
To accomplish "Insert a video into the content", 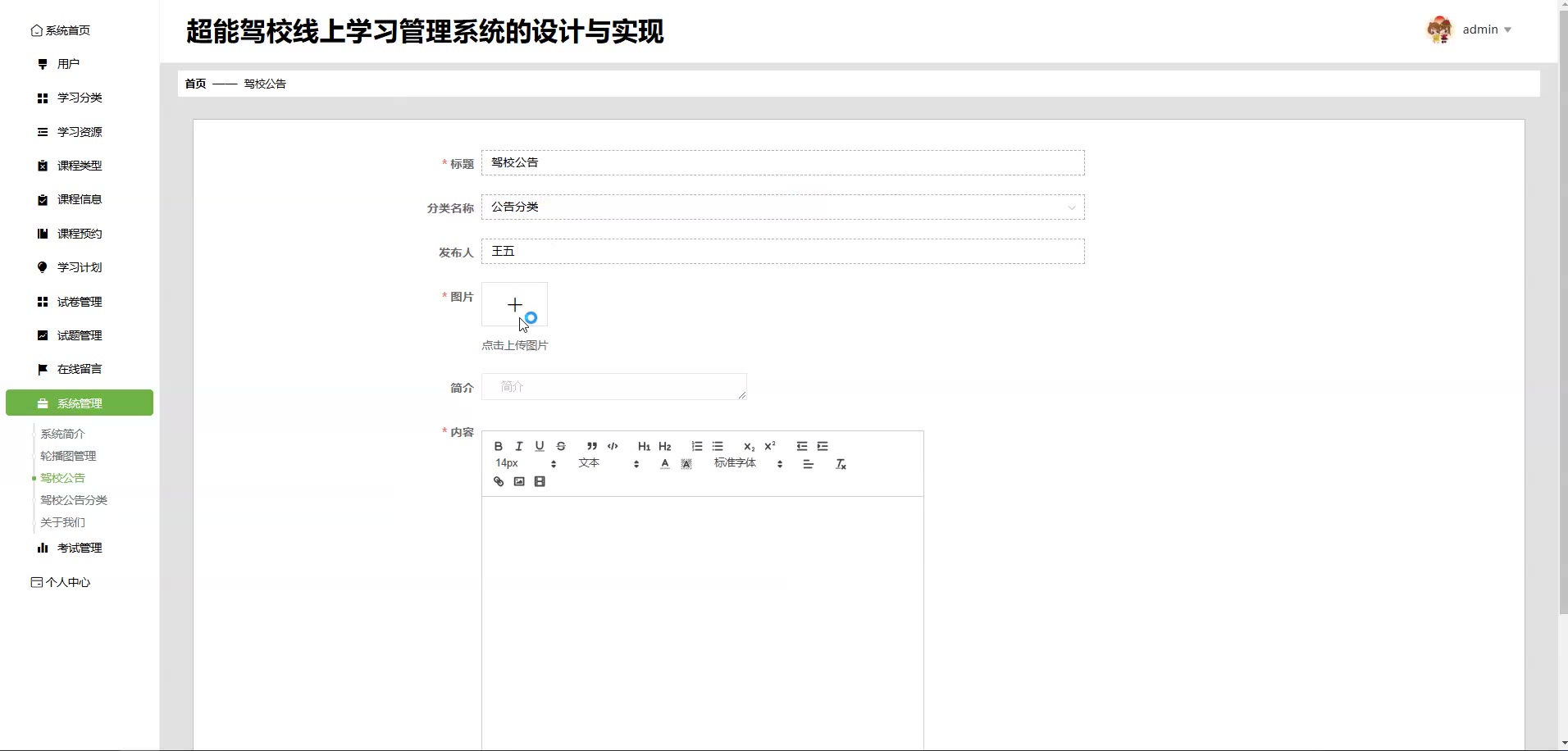I will pos(540,481).
